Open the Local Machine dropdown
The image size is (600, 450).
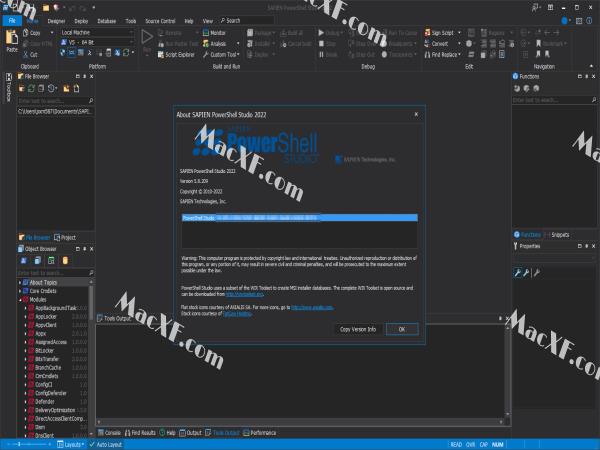97,33
